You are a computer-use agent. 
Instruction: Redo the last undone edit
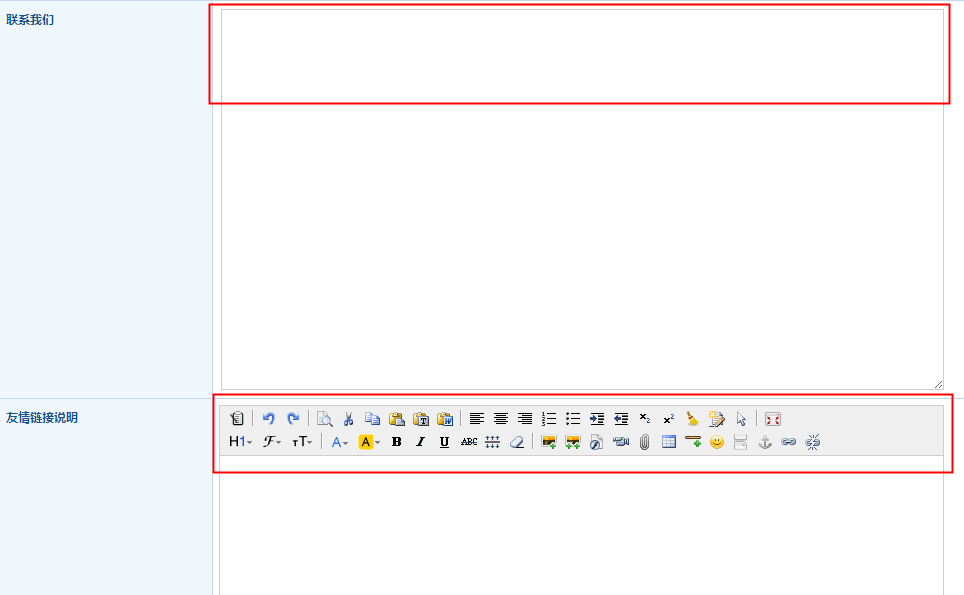pos(293,419)
